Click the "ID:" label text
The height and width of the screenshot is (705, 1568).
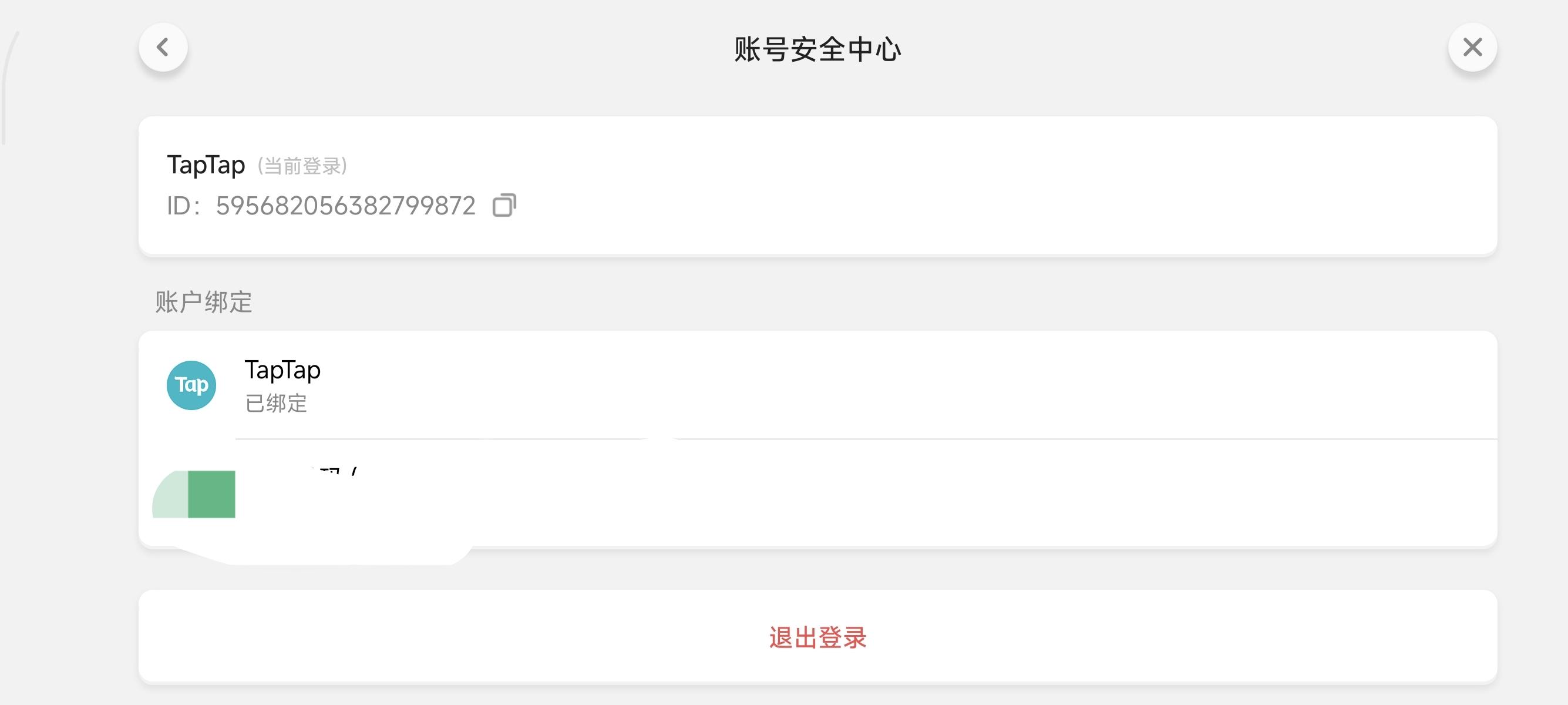[x=183, y=206]
